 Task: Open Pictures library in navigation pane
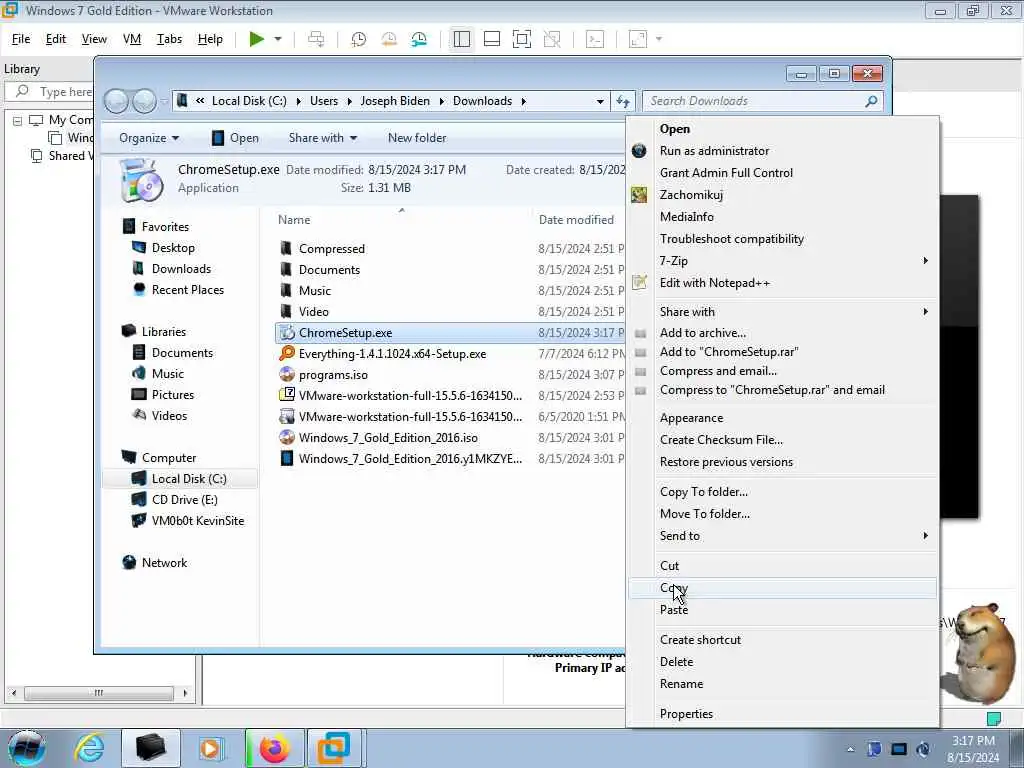pos(172,395)
